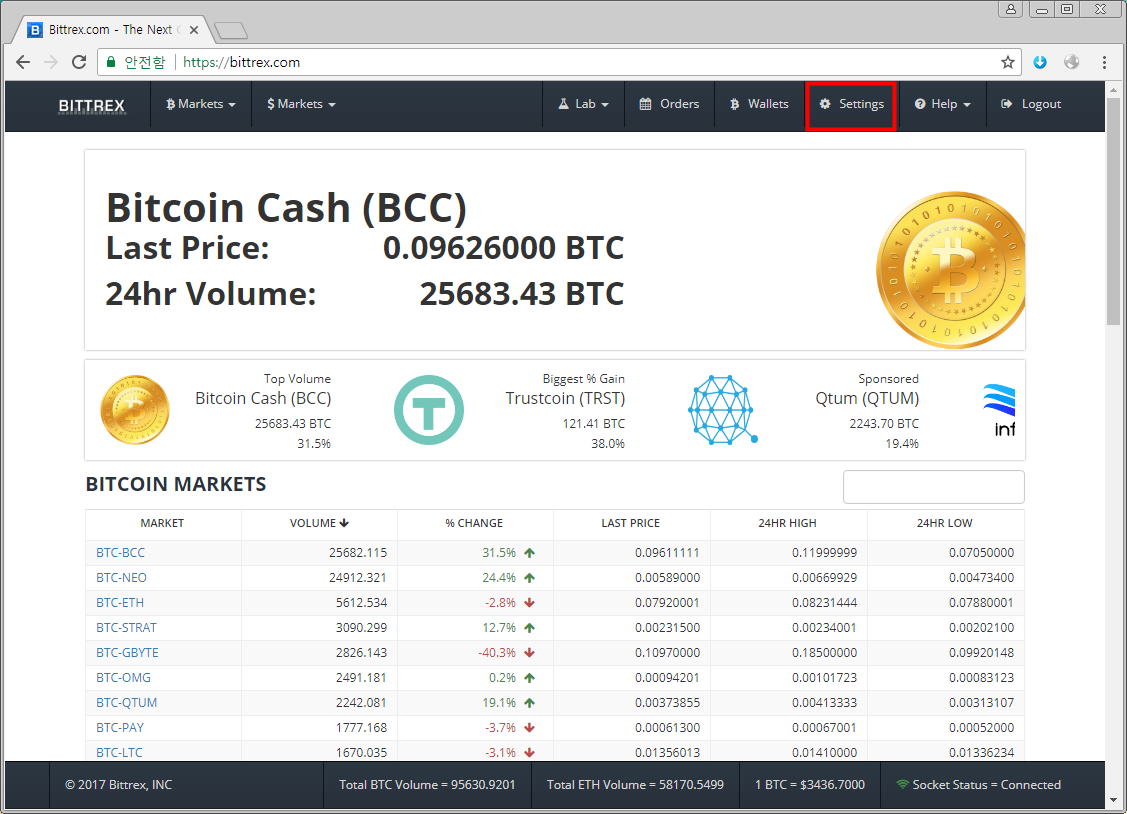The height and width of the screenshot is (814, 1127).
Task: Expand the dollar Markets dropdown menu
Action: (x=301, y=104)
